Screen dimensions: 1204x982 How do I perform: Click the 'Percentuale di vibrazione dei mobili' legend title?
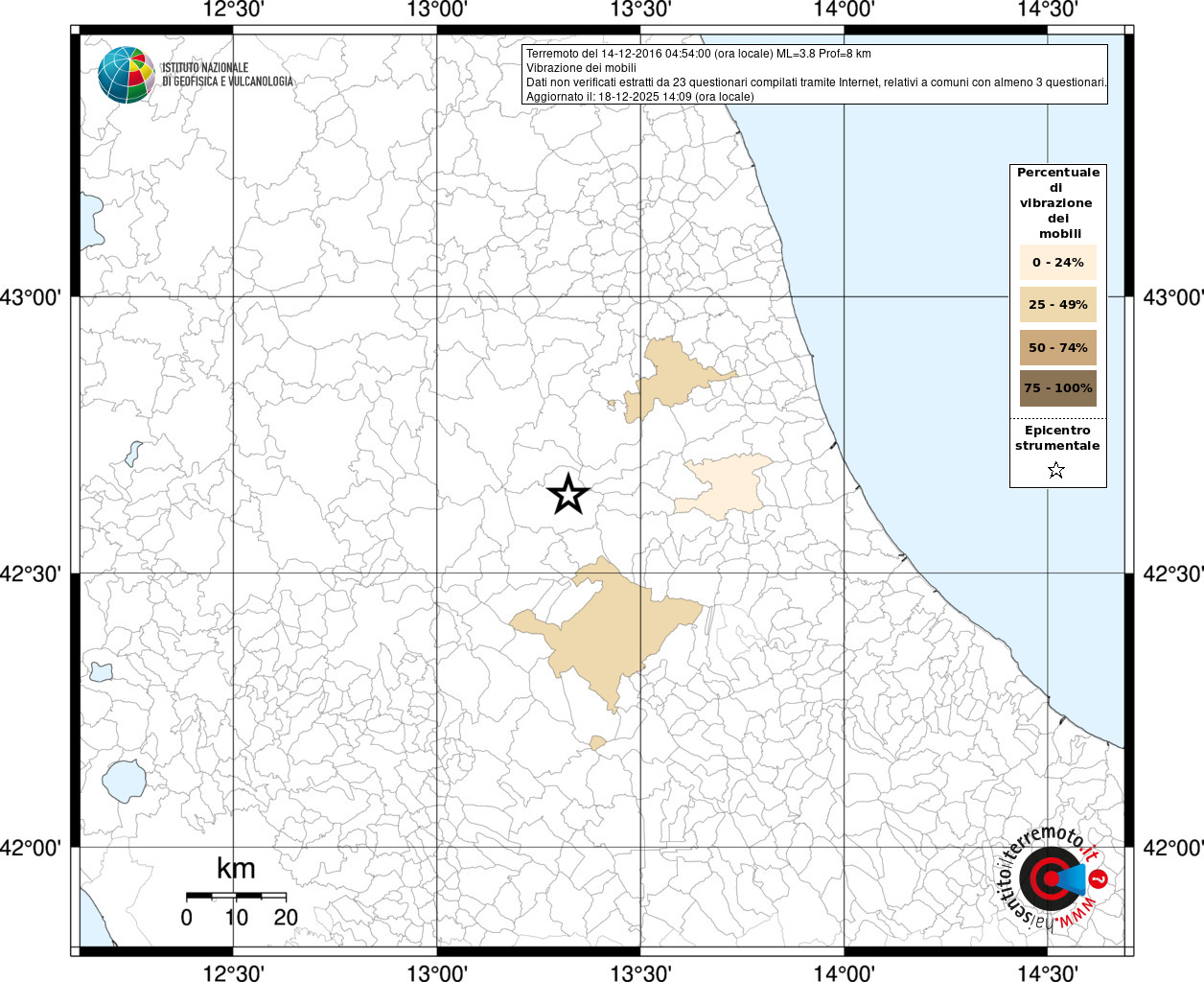click(x=1058, y=203)
